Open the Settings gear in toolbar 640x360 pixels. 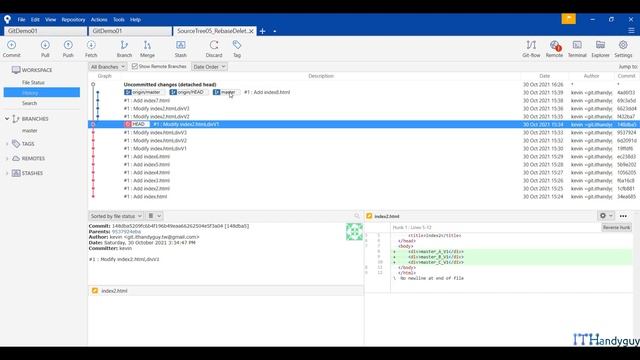(x=623, y=49)
